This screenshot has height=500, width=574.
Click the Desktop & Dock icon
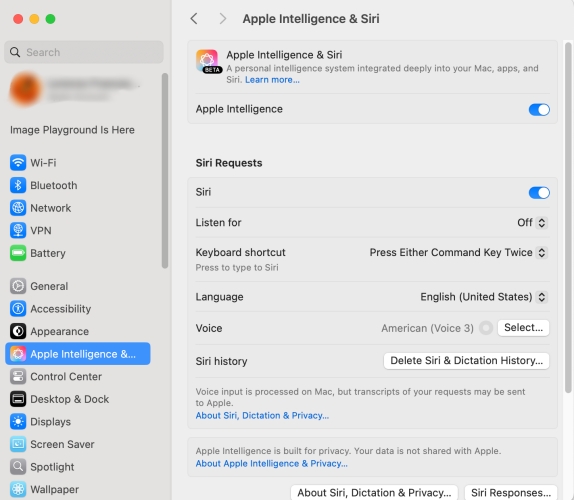tap(18, 399)
